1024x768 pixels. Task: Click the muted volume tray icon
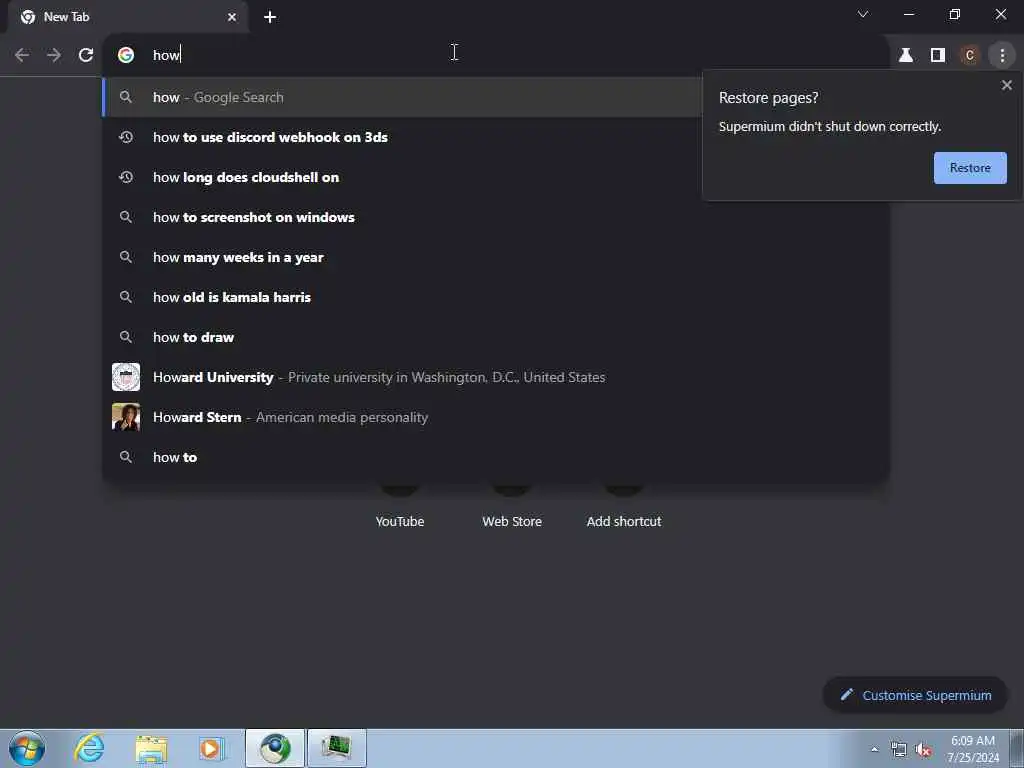923,750
